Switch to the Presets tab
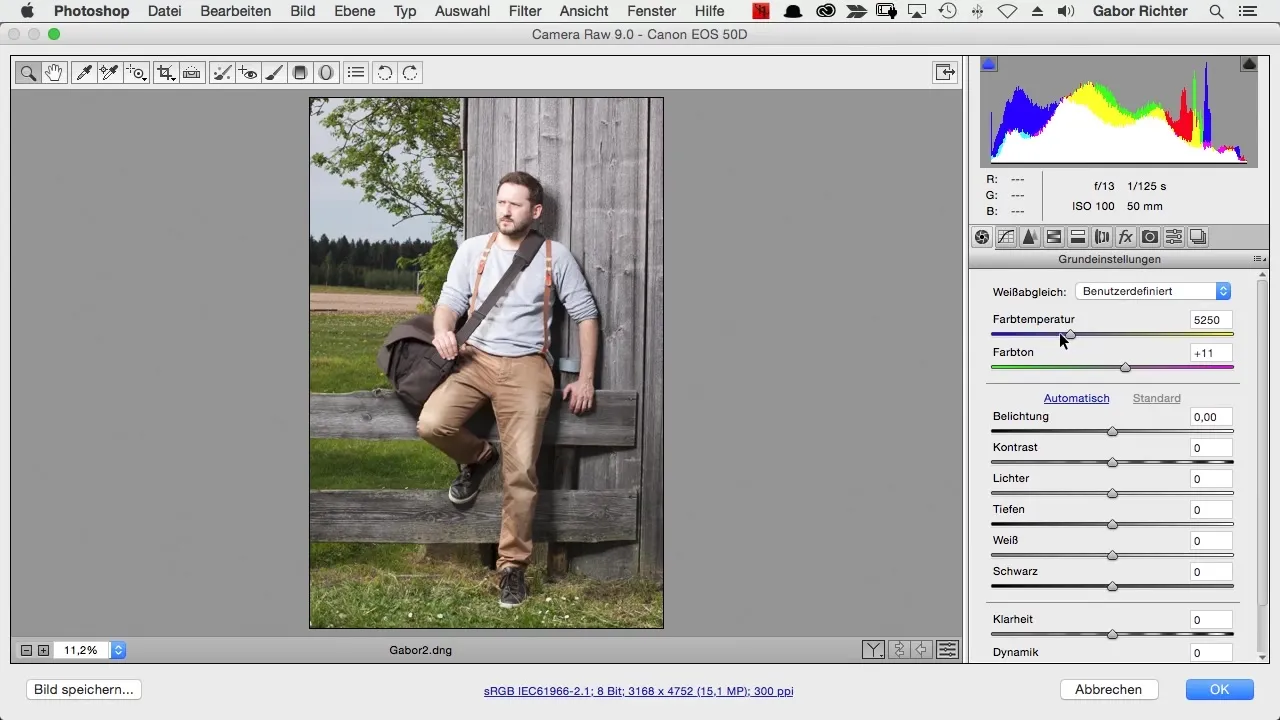This screenshot has width=1280, height=720. coord(1174,237)
